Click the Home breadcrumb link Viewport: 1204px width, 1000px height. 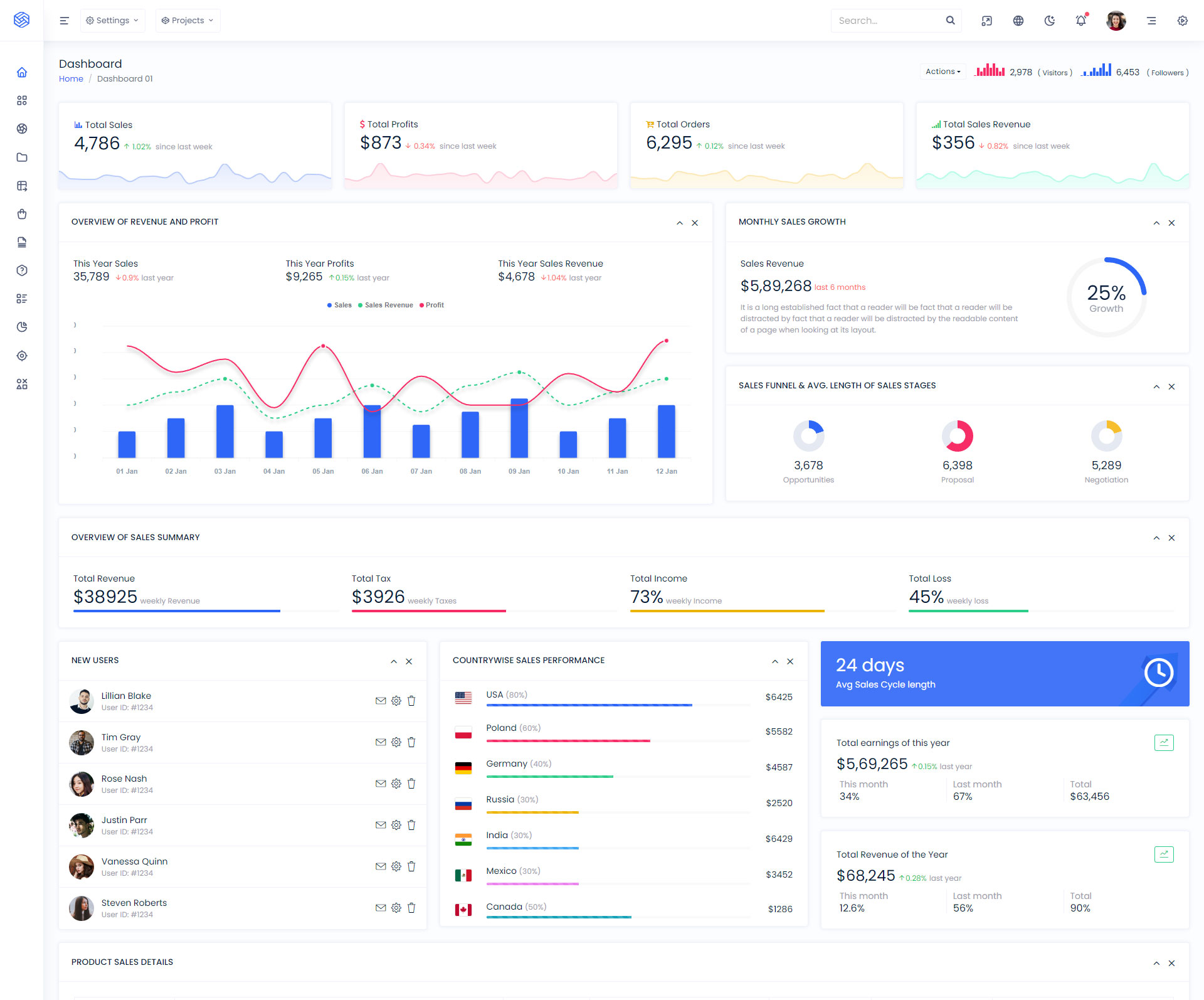[71, 78]
